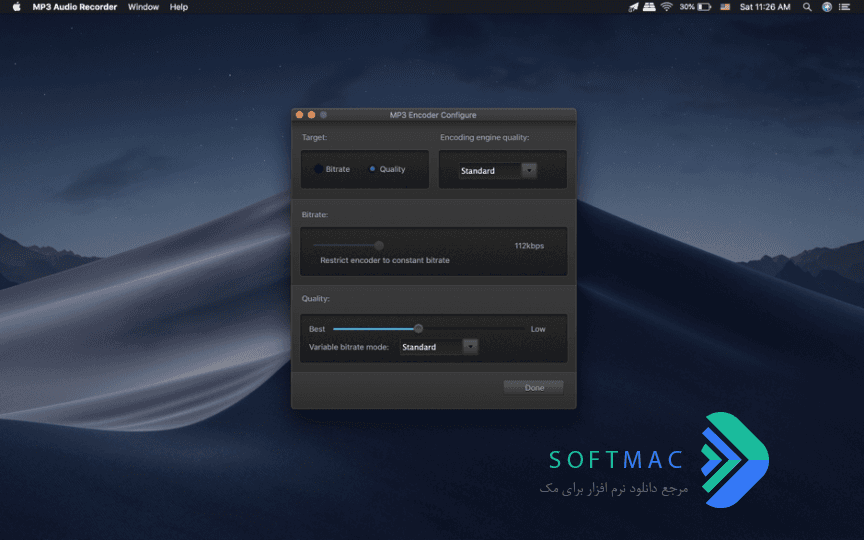Click the Done button
This screenshot has width=864, height=540.
pos(533,387)
